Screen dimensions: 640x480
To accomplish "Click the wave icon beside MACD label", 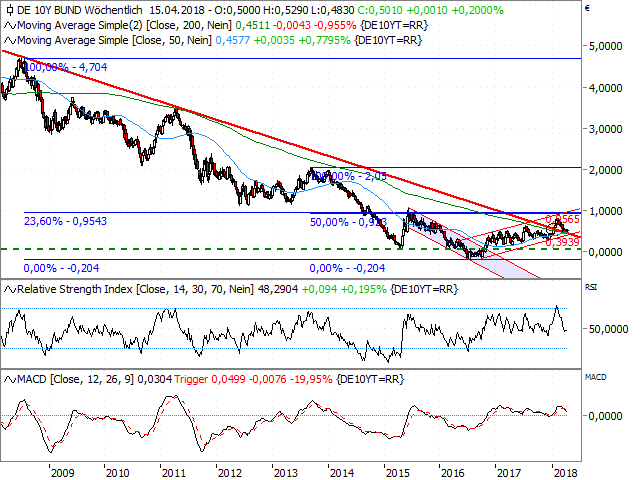I will 10,380.
